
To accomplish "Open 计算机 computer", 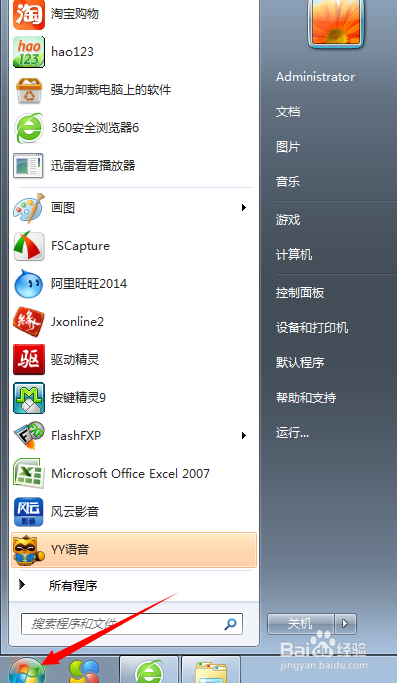I will (294, 254).
